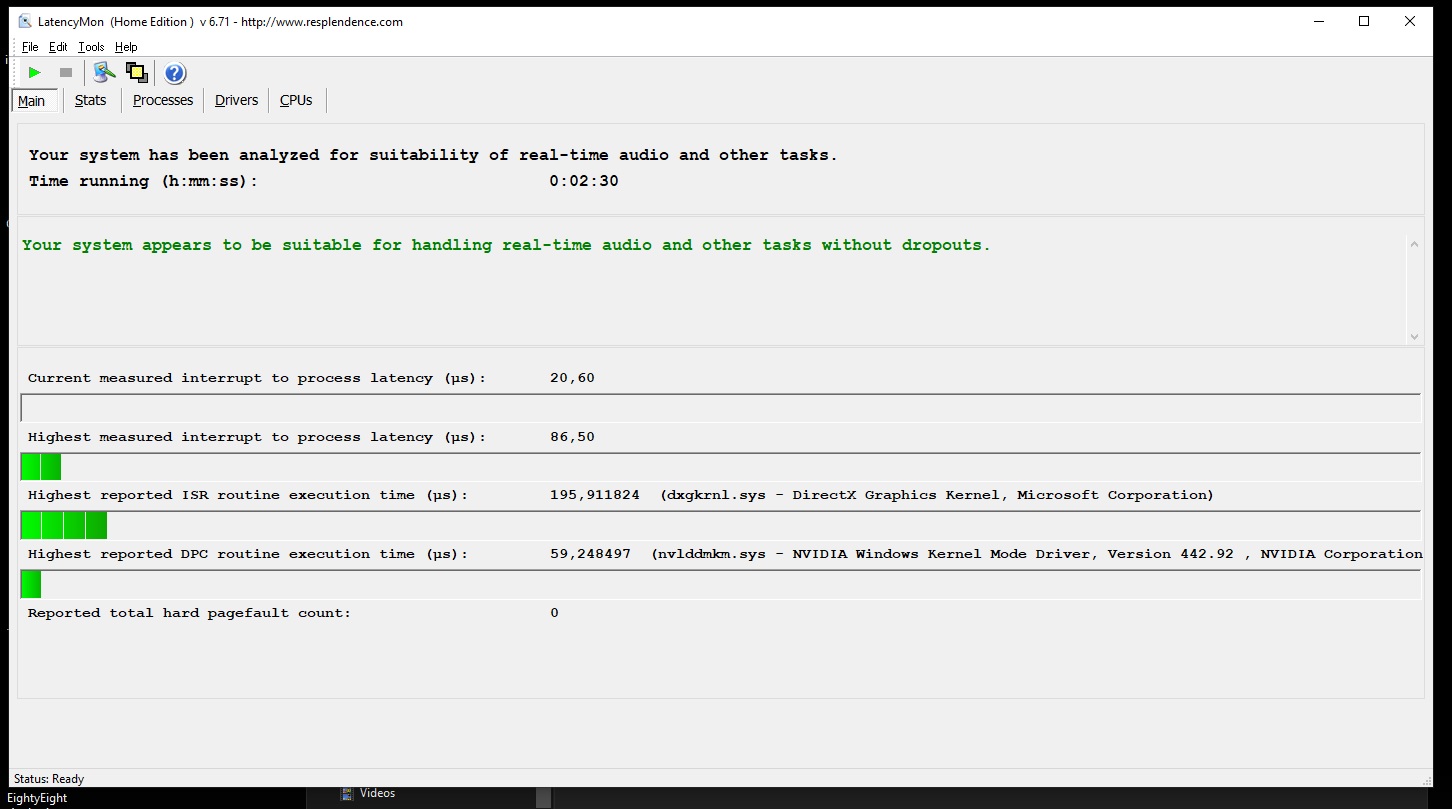Click the LatencyMon window title text
This screenshot has width=1452, height=809.
coord(221,22)
